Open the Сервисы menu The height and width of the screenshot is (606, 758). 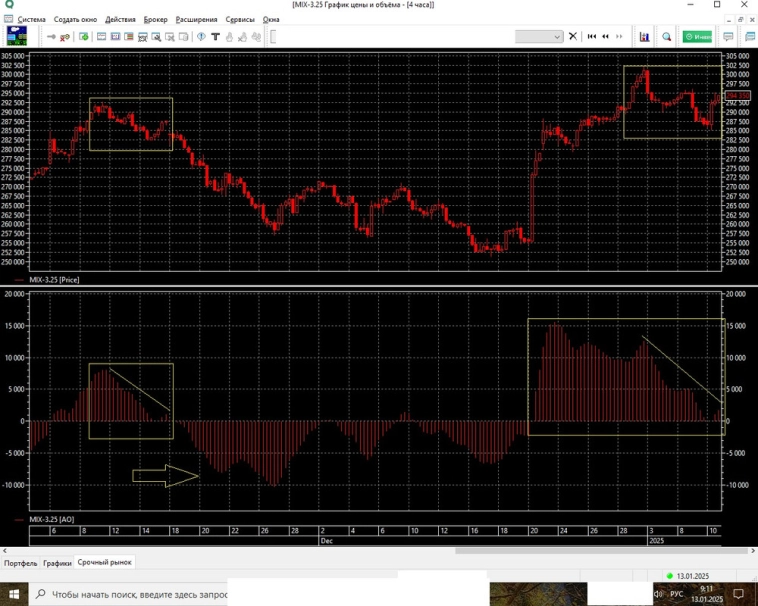pos(240,19)
